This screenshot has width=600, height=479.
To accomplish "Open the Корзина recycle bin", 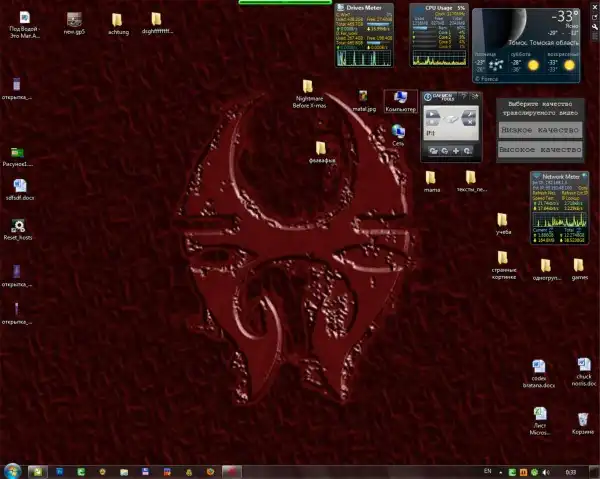I will (582, 417).
